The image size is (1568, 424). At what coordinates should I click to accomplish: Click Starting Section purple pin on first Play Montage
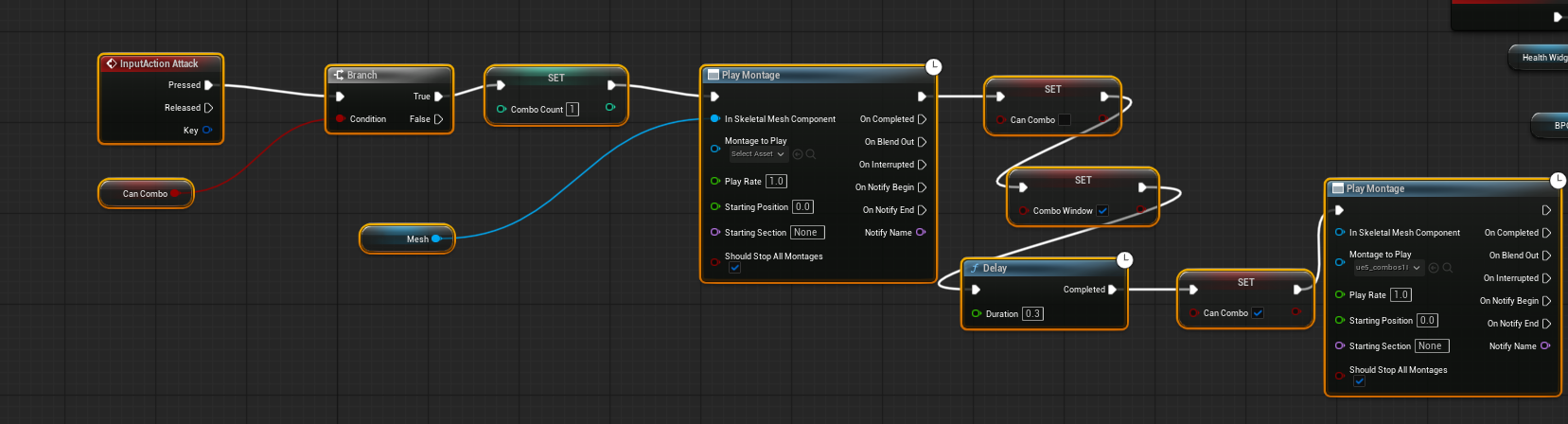(x=715, y=233)
